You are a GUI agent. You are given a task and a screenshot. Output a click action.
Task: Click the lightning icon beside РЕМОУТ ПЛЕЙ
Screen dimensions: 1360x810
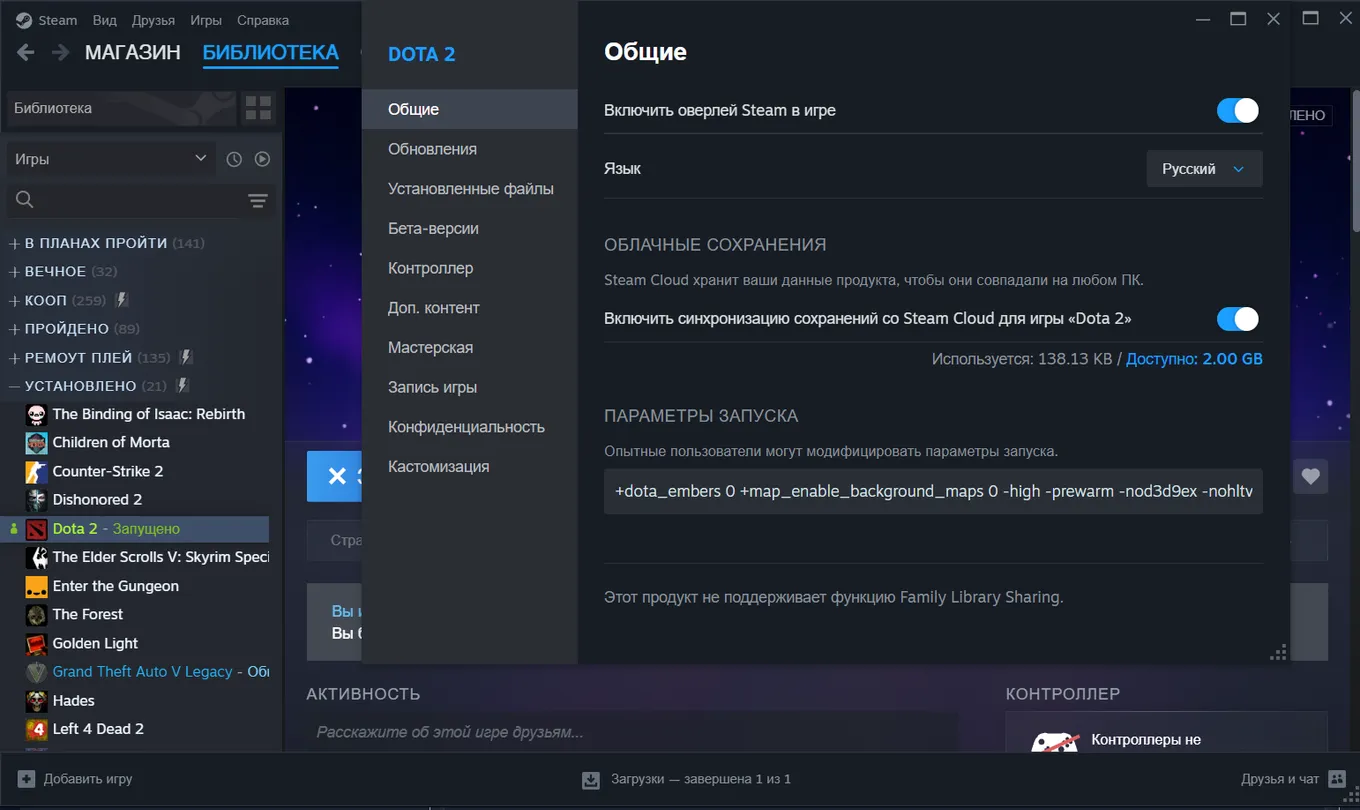click(186, 357)
